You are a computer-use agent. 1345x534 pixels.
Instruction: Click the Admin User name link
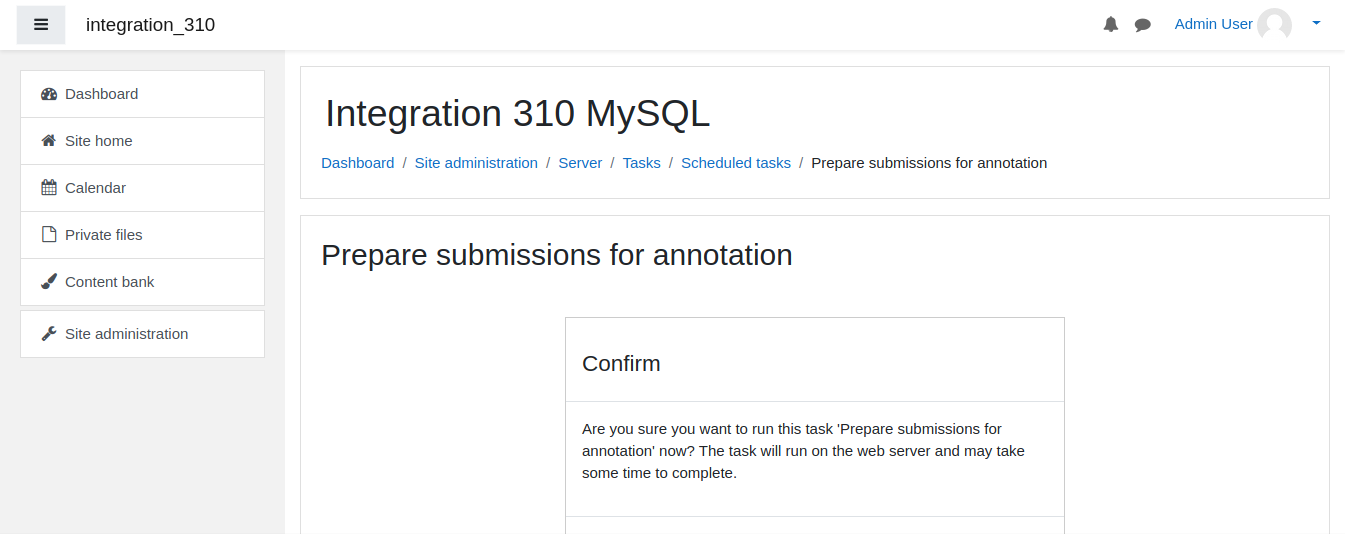tap(1213, 24)
